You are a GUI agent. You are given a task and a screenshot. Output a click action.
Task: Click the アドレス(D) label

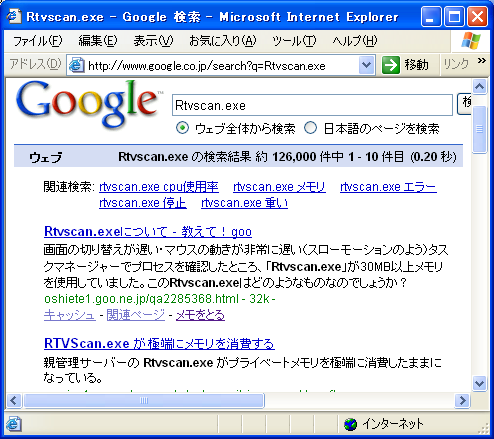coord(35,63)
